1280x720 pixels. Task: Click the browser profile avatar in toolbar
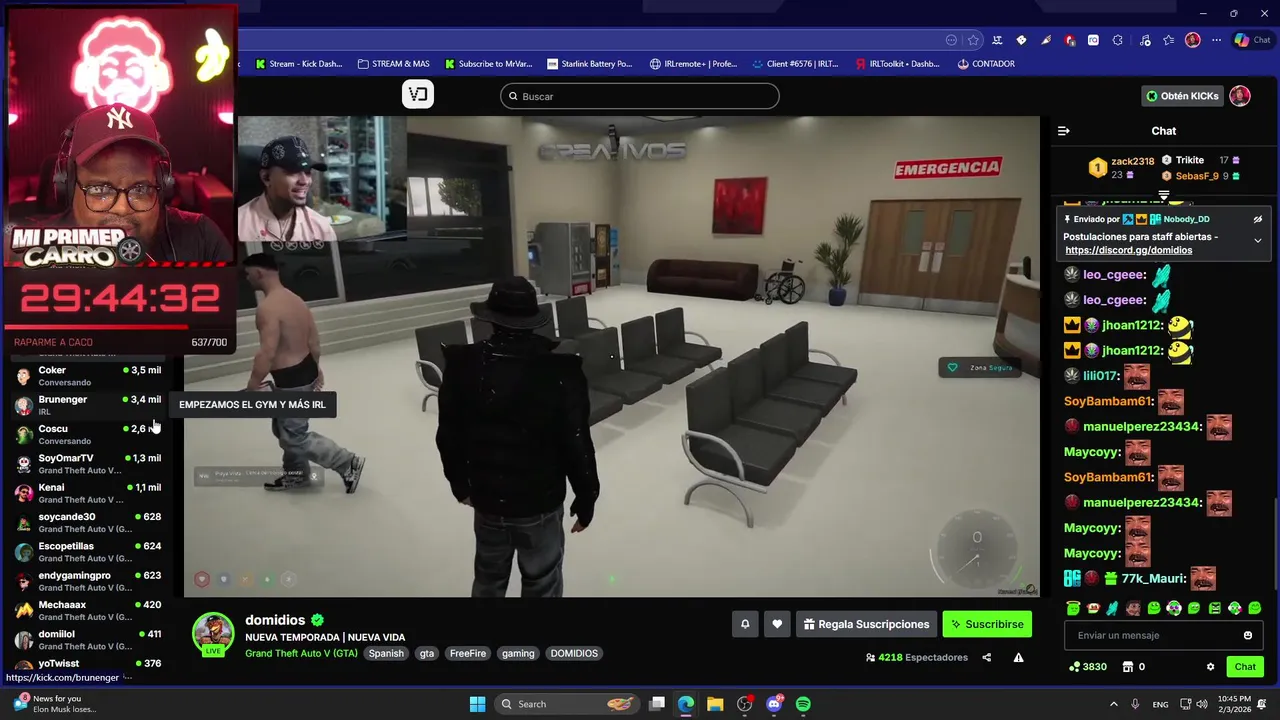coord(1192,40)
